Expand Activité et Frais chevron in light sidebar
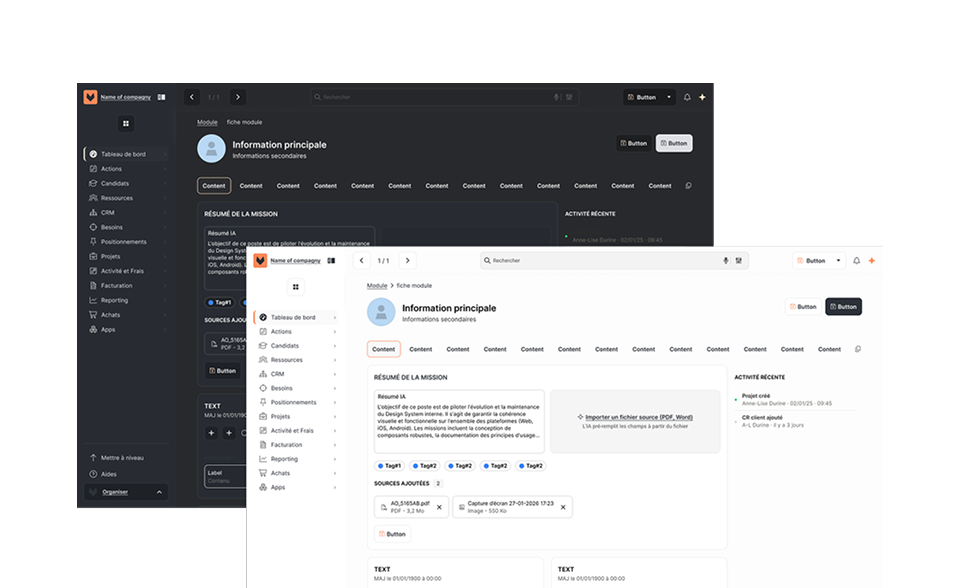 pyautogui.click(x=335, y=431)
